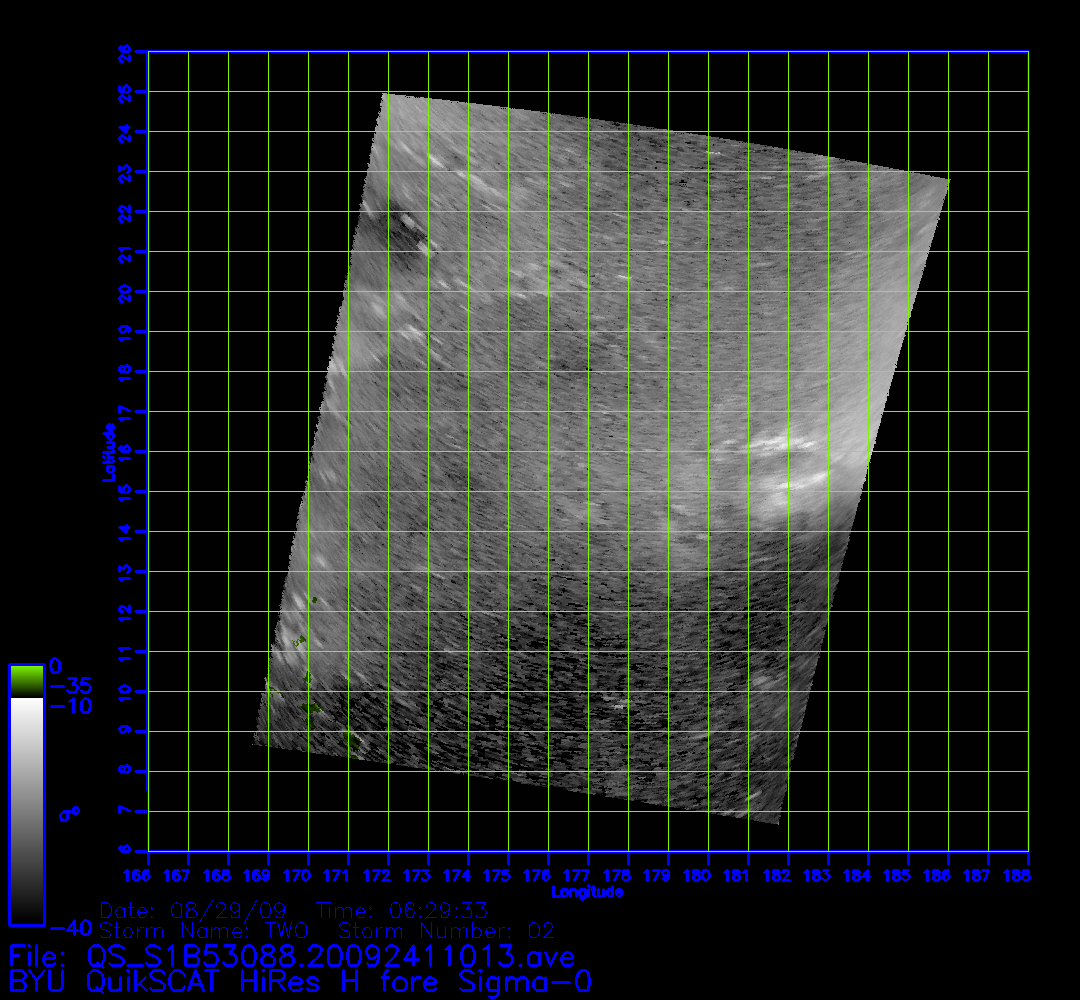The height and width of the screenshot is (1000, 1080).
Task: Click the 16 latitude tick label
Action: pos(126,451)
